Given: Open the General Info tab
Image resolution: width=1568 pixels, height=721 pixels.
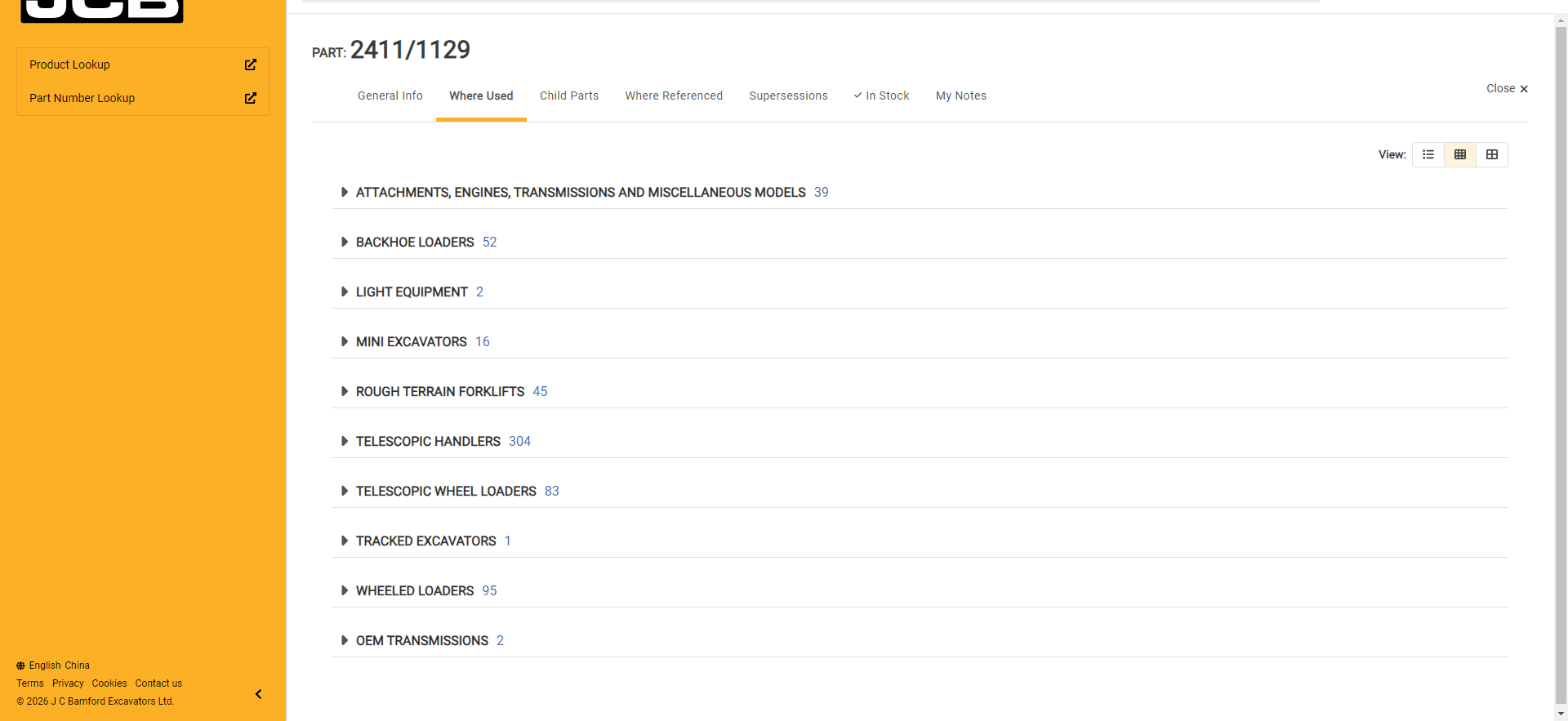Looking at the screenshot, I should [x=390, y=96].
